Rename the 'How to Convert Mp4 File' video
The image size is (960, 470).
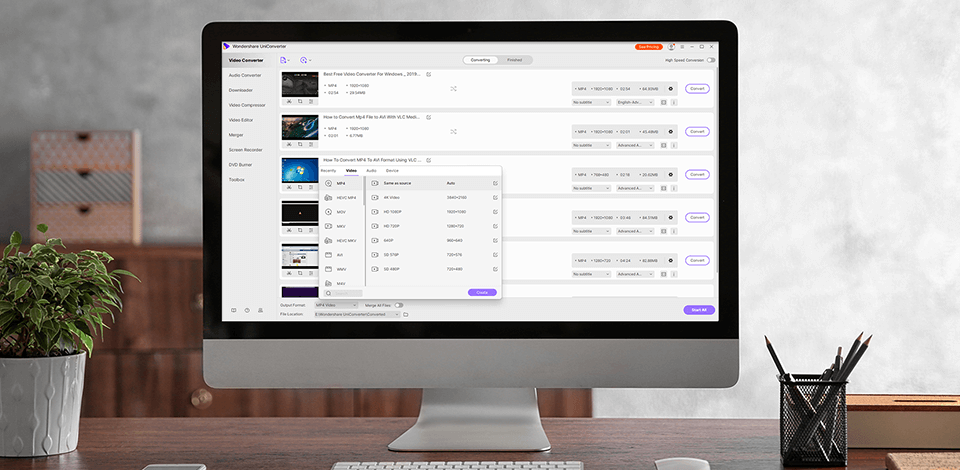[x=429, y=117]
